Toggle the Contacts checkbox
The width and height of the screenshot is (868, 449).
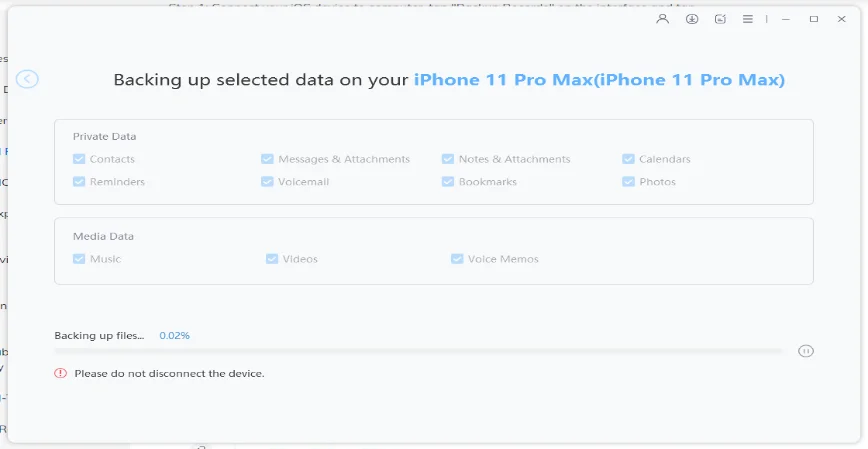79,159
